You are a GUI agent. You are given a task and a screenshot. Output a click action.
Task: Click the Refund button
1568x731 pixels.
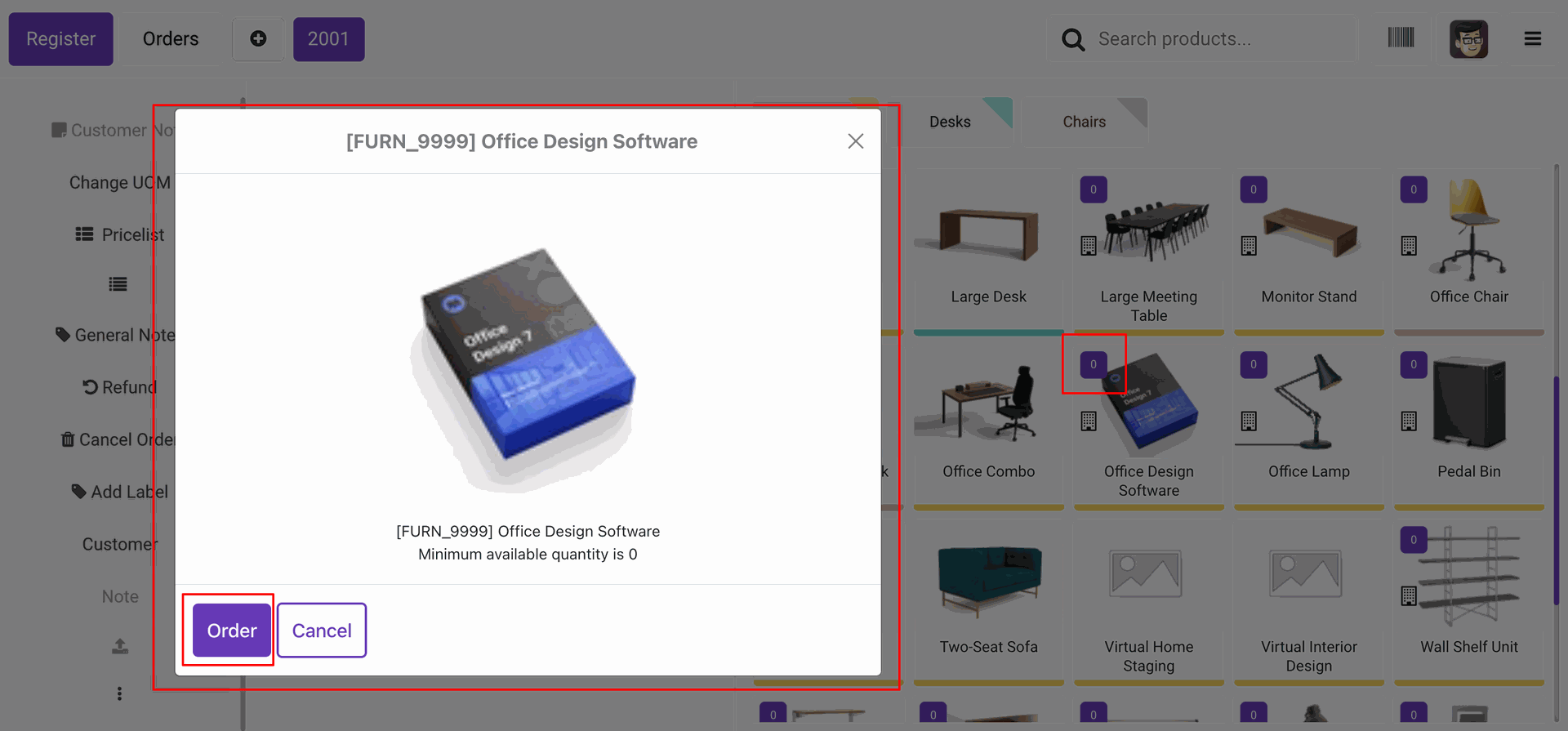(x=120, y=387)
